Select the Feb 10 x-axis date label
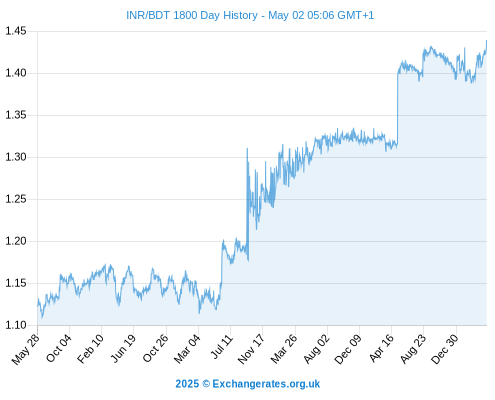This screenshot has width=495, height=400. 90,349
